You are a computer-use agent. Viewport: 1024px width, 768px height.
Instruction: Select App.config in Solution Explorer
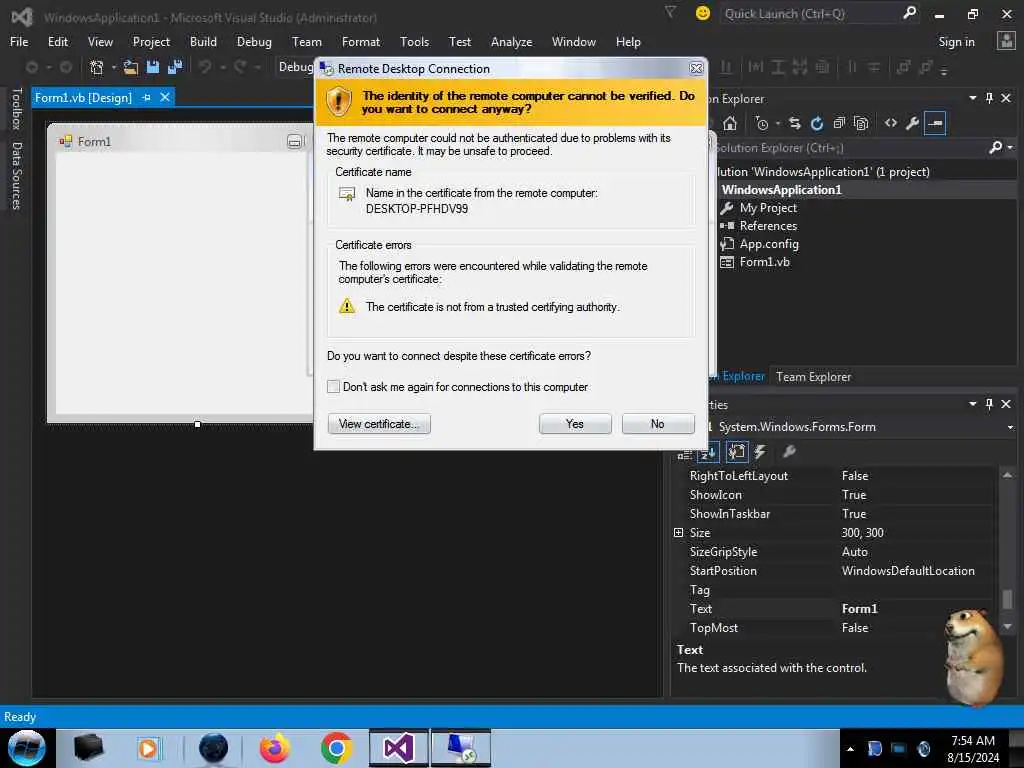[769, 244]
